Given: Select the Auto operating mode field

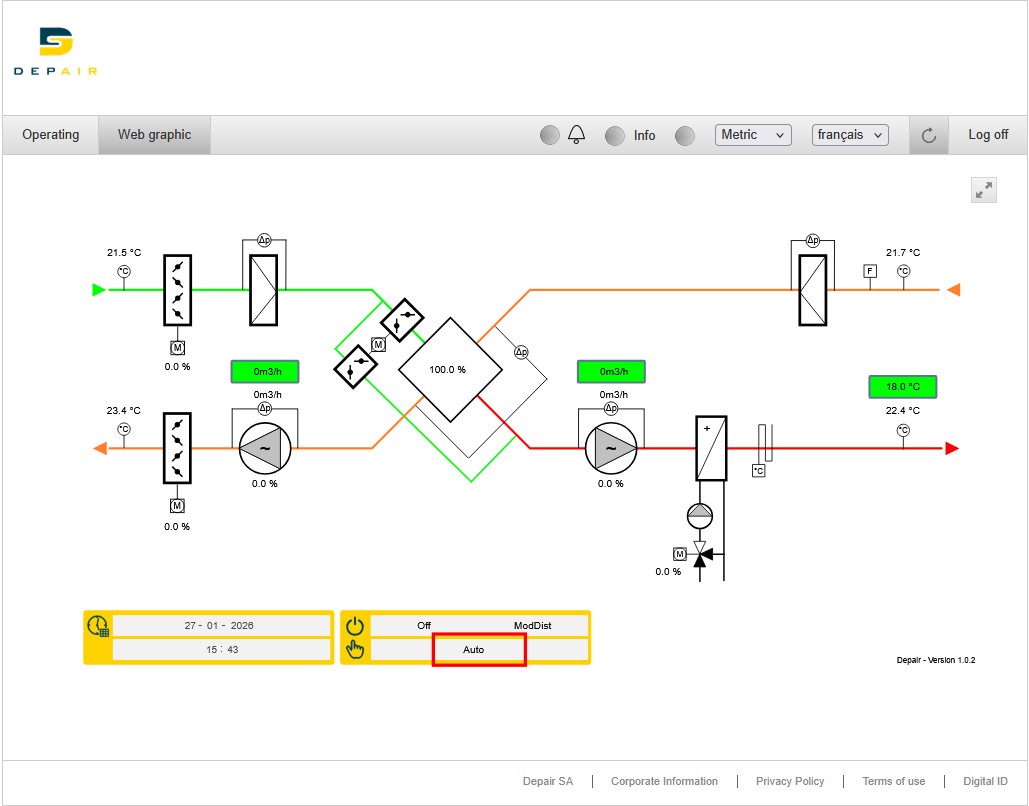Looking at the screenshot, I should coord(479,650).
